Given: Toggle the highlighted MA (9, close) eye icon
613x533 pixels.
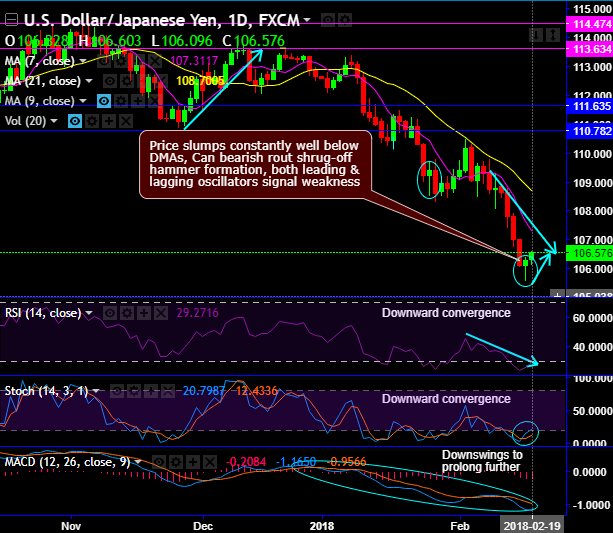Looking at the screenshot, I should (104, 101).
